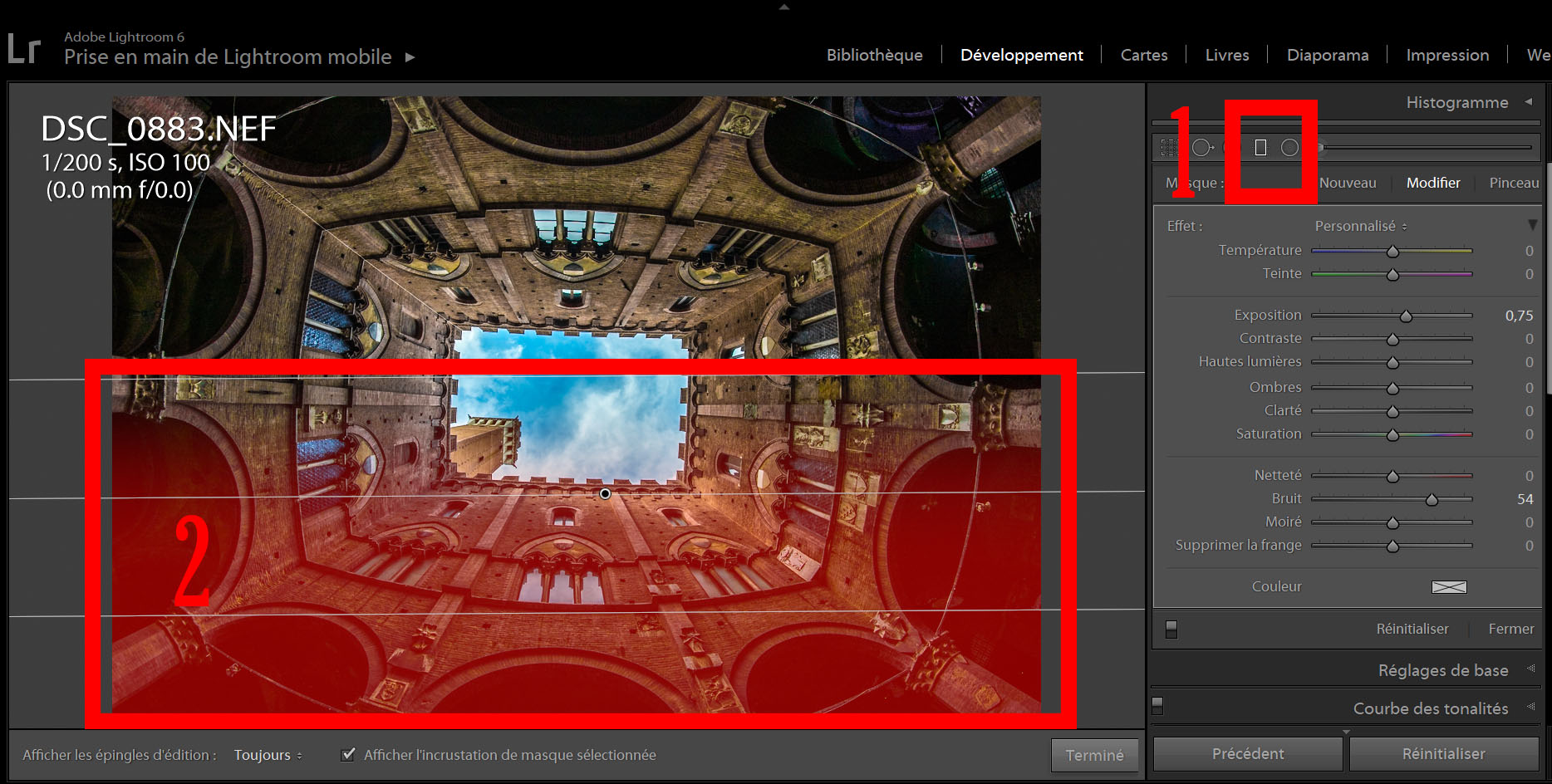Select the Graduated Filter tool
Image resolution: width=1552 pixels, height=784 pixels.
click(1260, 148)
